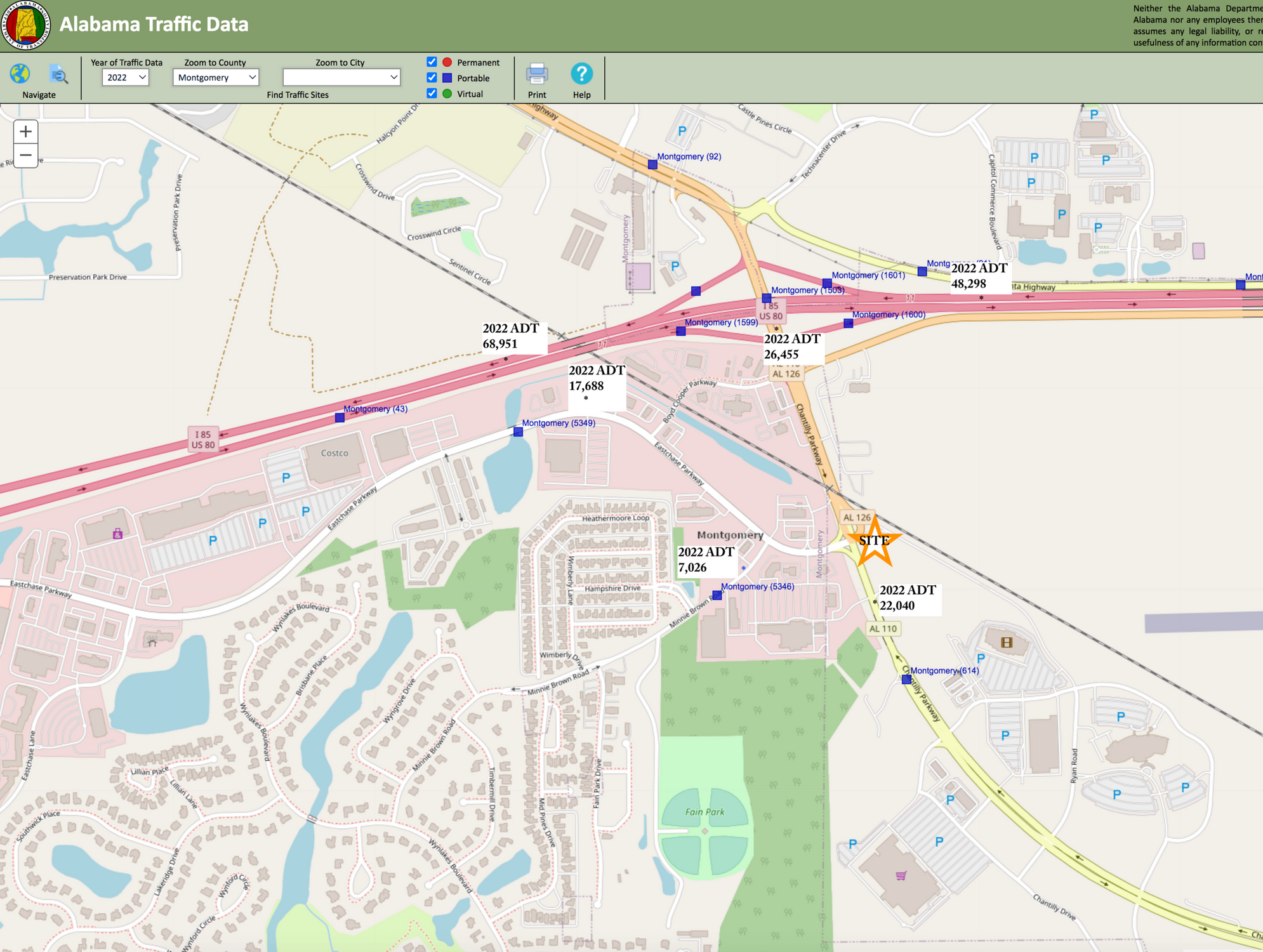The width and height of the screenshot is (1263, 952).
Task: Click the Alabama Traffic Data title
Action: click(154, 25)
